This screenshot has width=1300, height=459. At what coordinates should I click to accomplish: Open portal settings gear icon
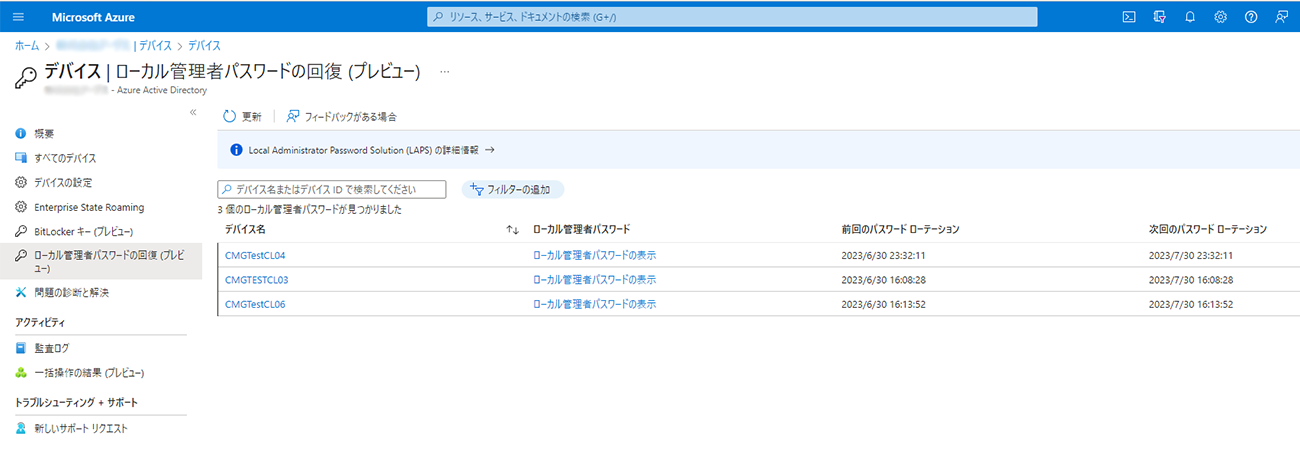coord(1221,17)
